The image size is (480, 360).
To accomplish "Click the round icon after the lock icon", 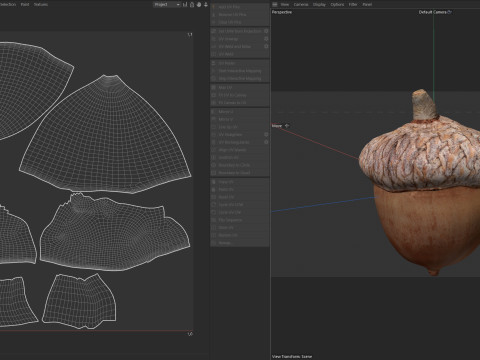I will (199, 4).
